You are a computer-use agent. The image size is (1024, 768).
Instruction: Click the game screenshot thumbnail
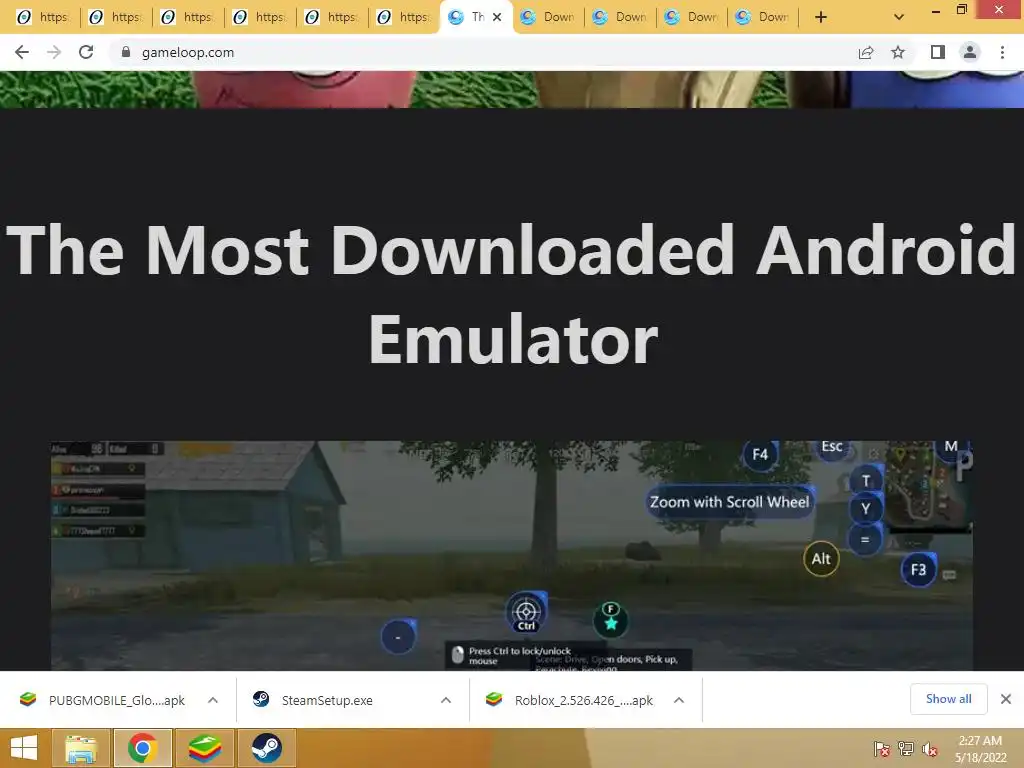[511, 556]
